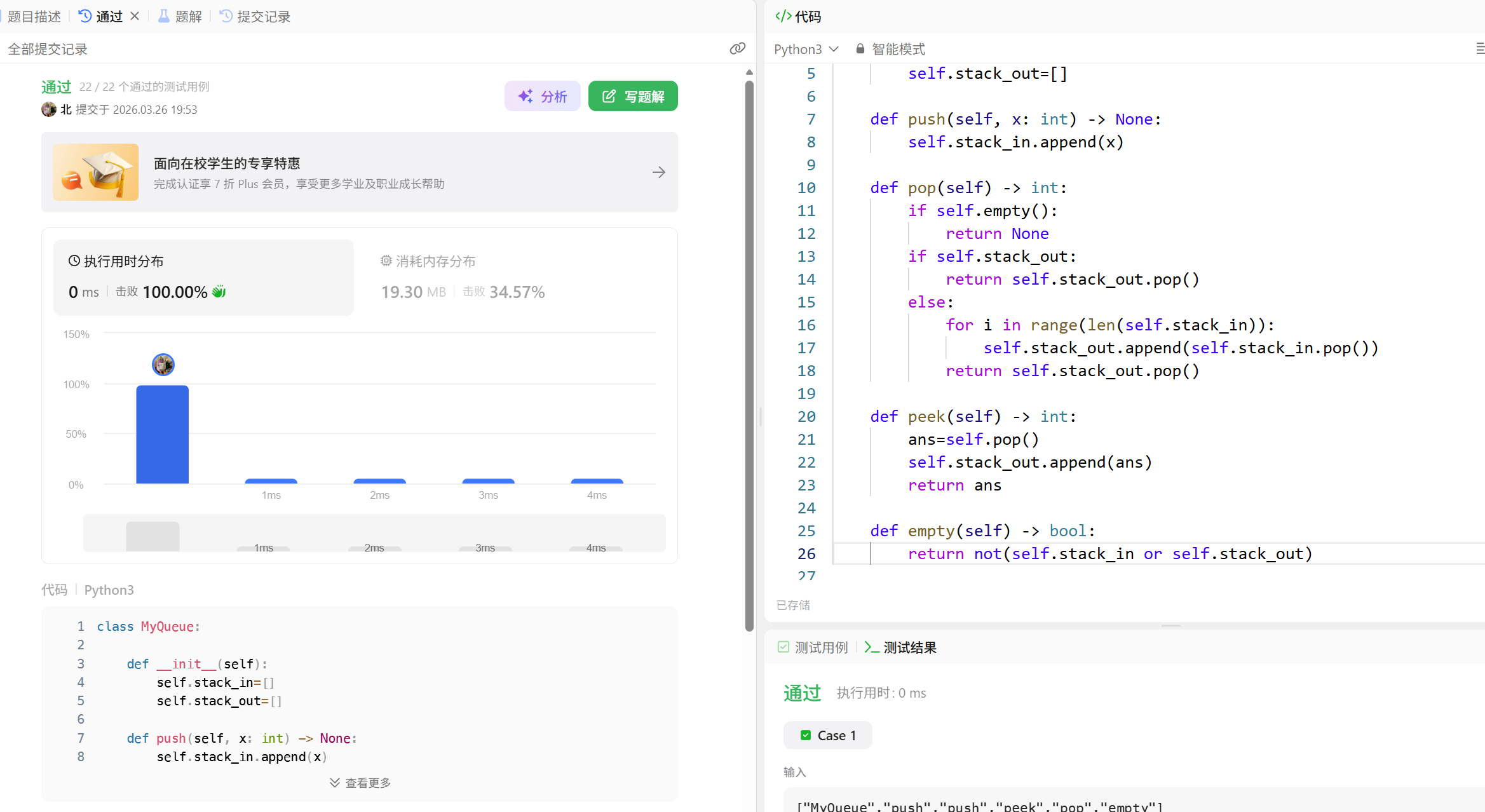Expand code with 查看更多

pyautogui.click(x=360, y=783)
